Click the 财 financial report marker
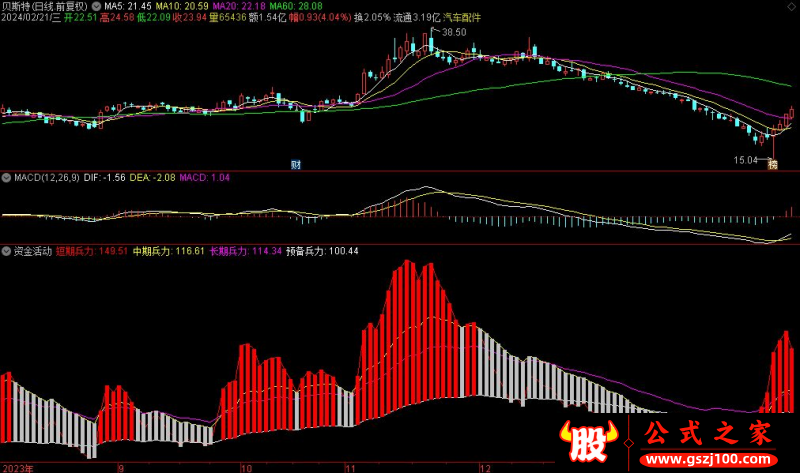800x473 pixels. [x=296, y=164]
